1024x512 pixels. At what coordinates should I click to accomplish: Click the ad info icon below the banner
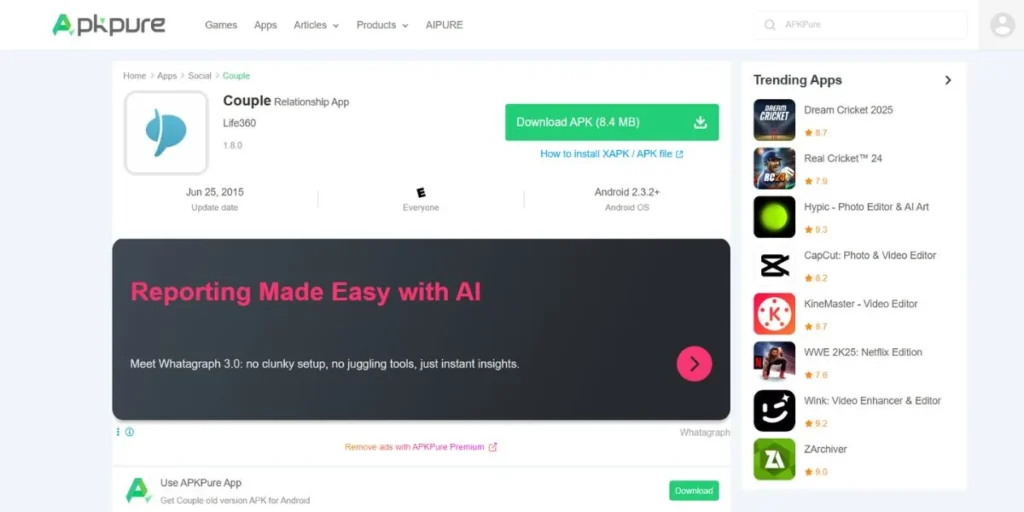point(129,432)
